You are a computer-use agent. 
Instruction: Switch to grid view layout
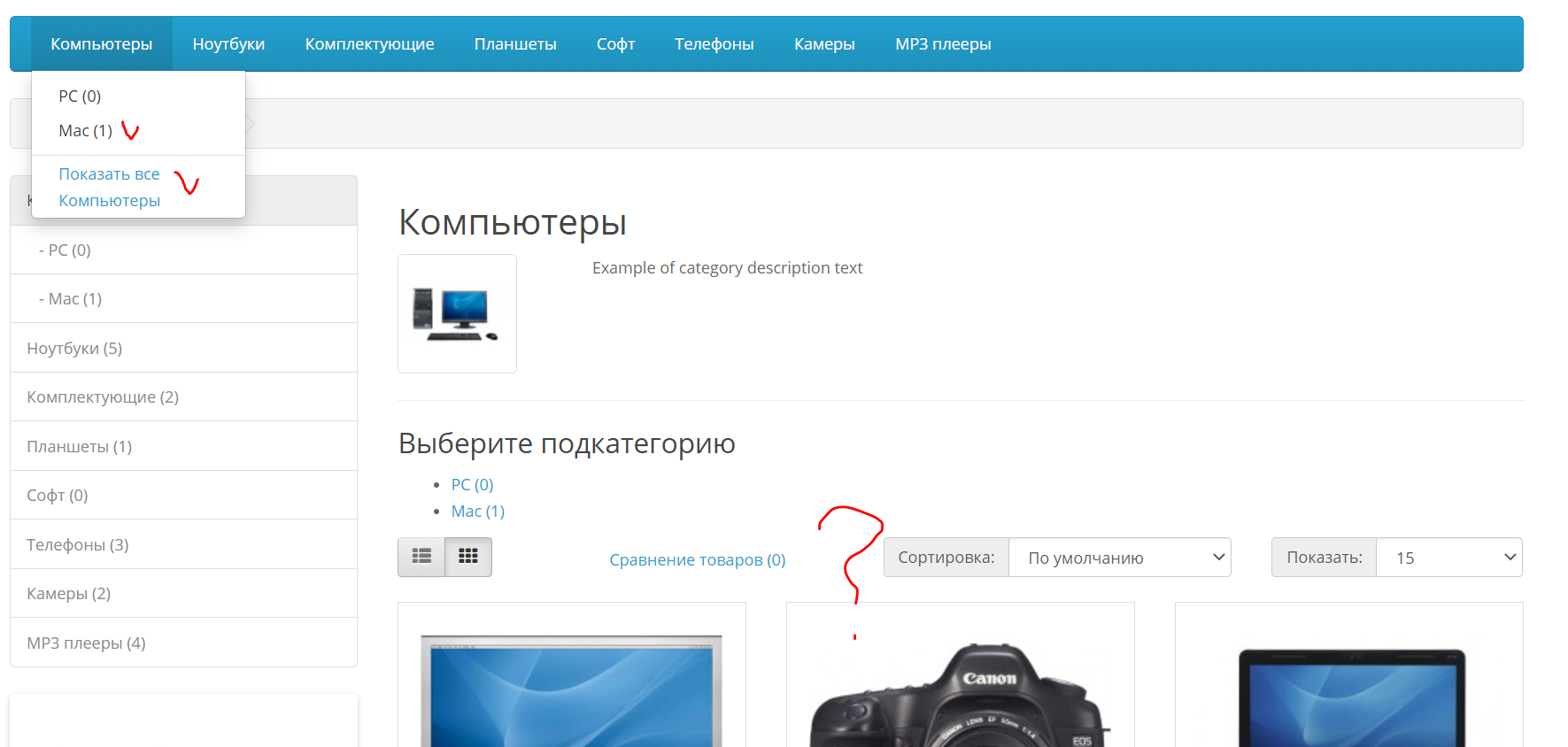(x=468, y=557)
